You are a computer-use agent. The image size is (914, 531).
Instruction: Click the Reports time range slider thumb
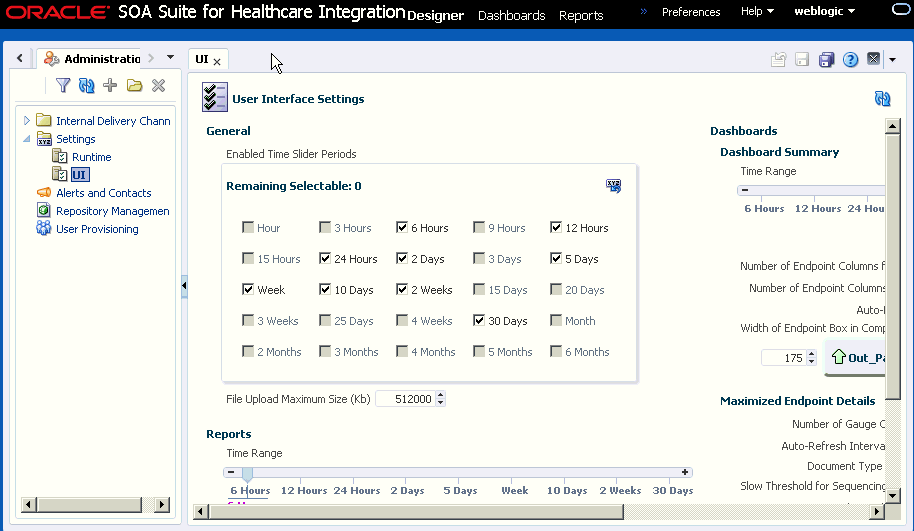click(x=248, y=474)
